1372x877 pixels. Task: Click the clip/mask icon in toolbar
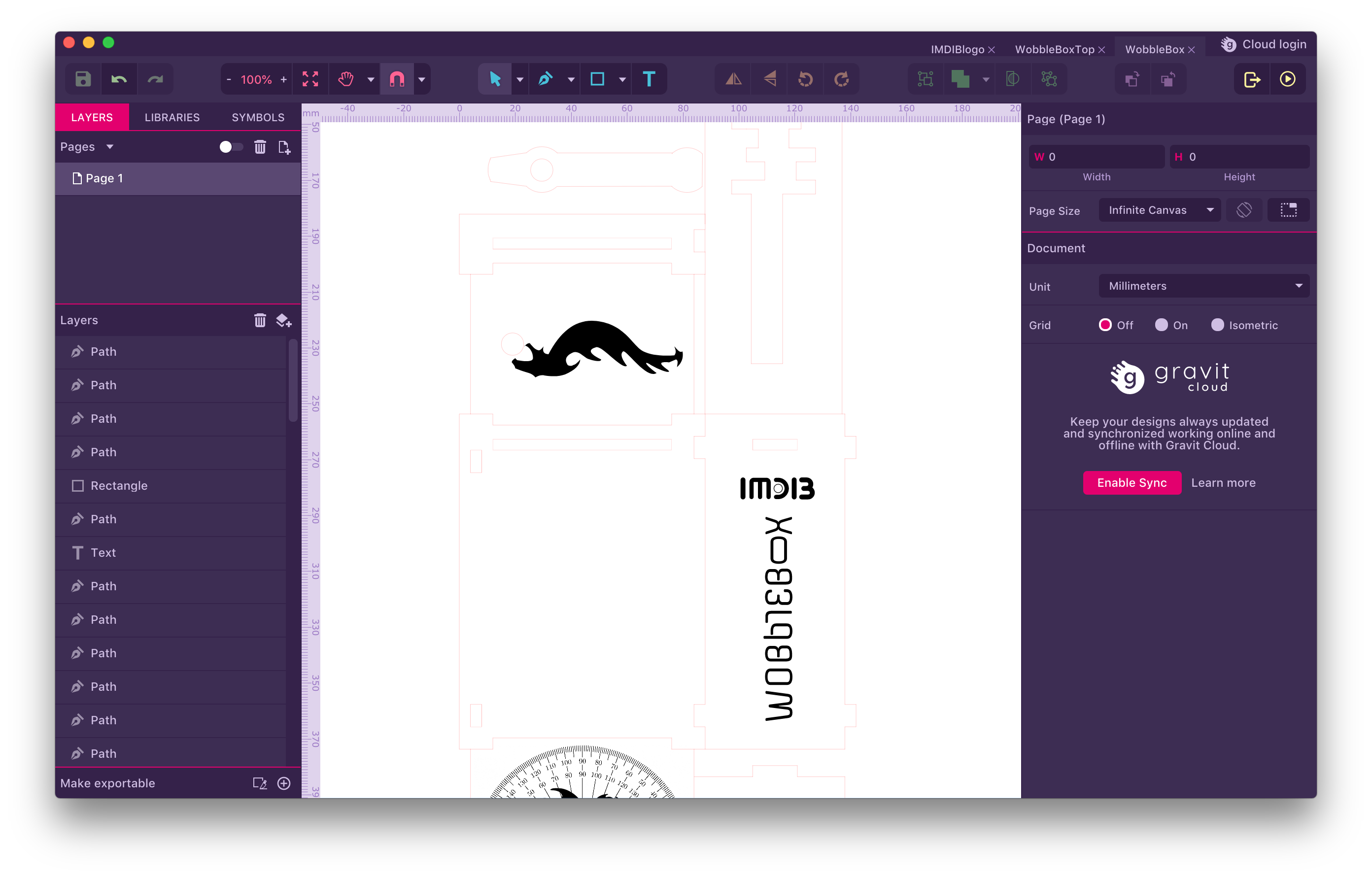coord(1012,79)
